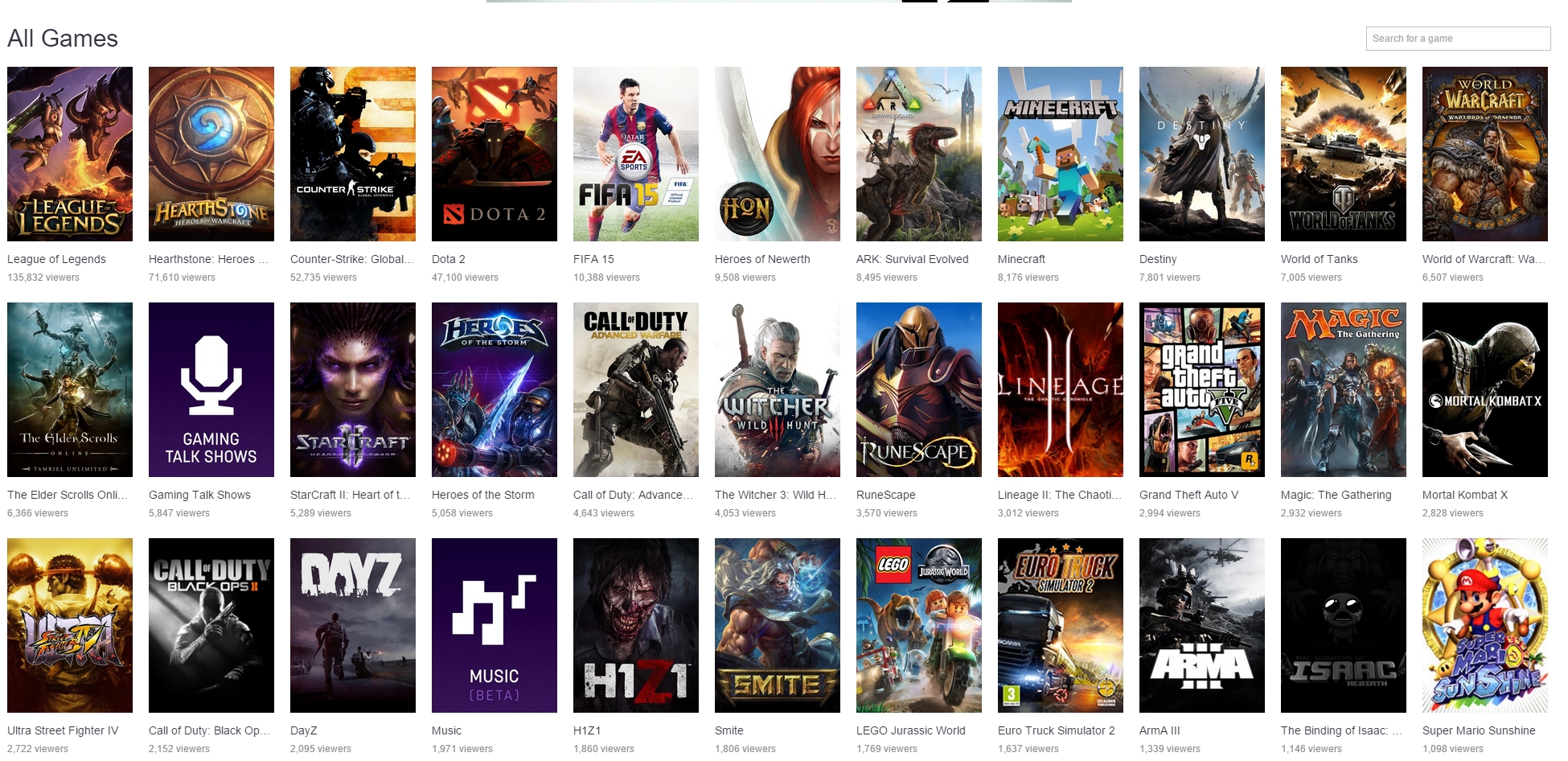Open the FIFA 15 title link

click(x=593, y=259)
